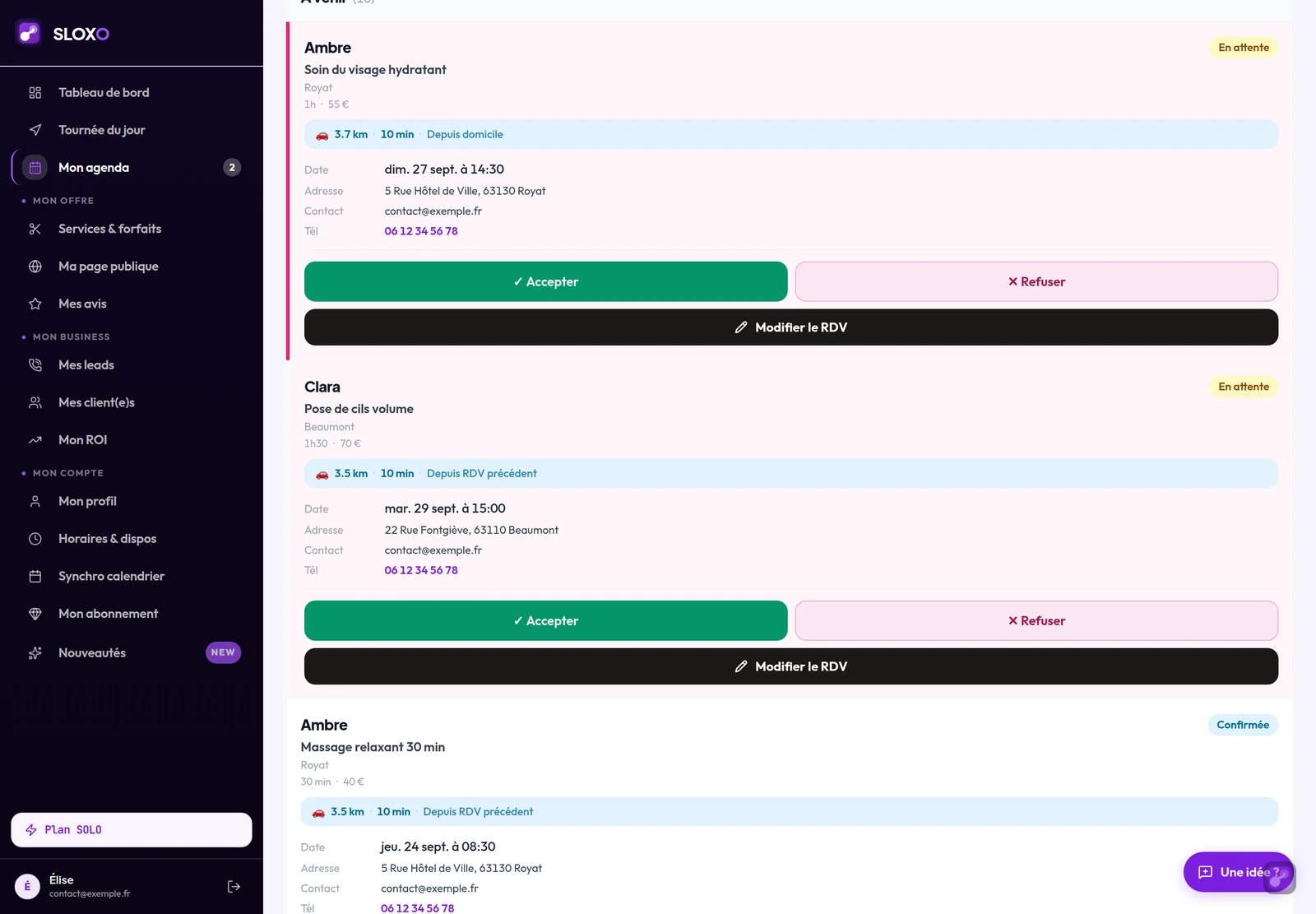1316x914 pixels.
Task: Click diamond icon for Mon abonnement
Action: pos(35,614)
